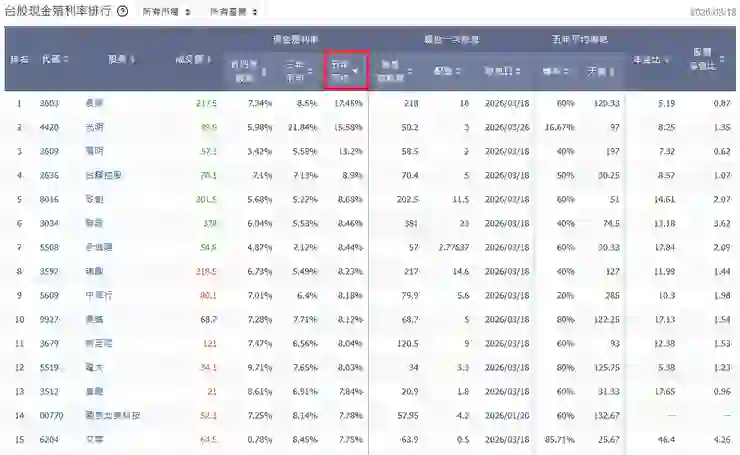The width and height of the screenshot is (740, 455).
Task: Click the 121 price in the 3679 row
Action: [x=210, y=344]
